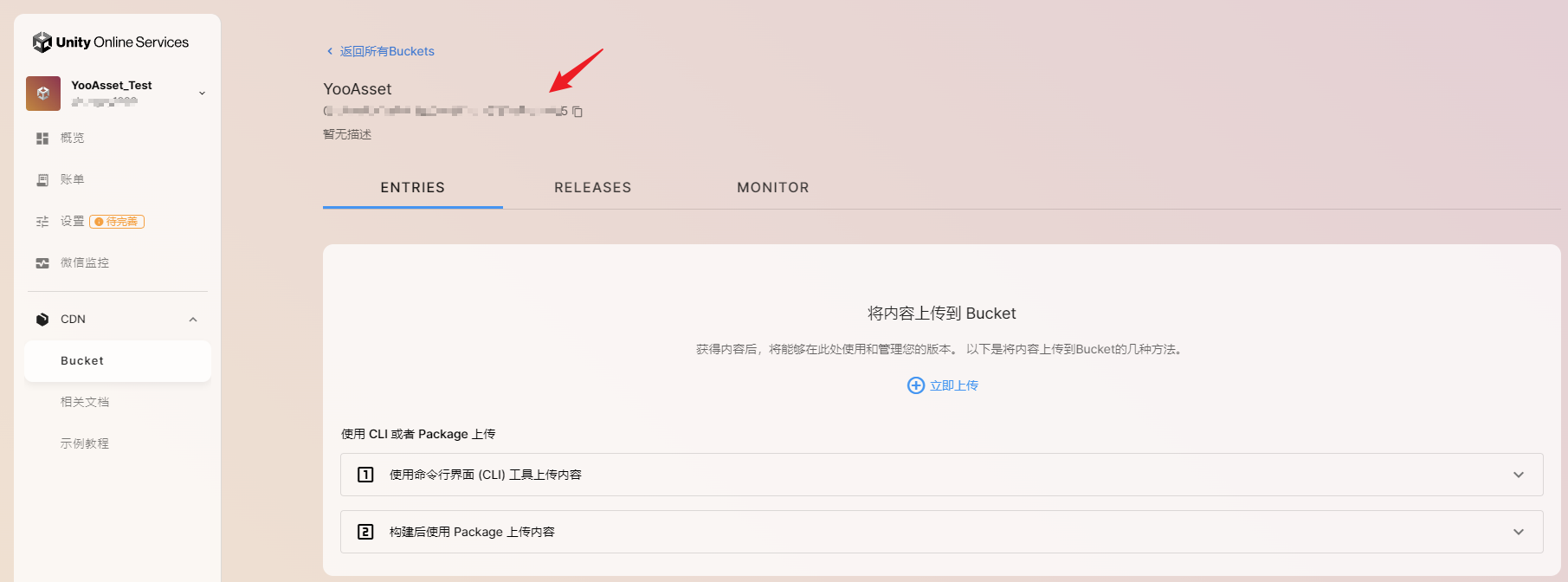This screenshot has height=582, width=1568.
Task: Click the 设置 sliders icon
Action: (42, 222)
